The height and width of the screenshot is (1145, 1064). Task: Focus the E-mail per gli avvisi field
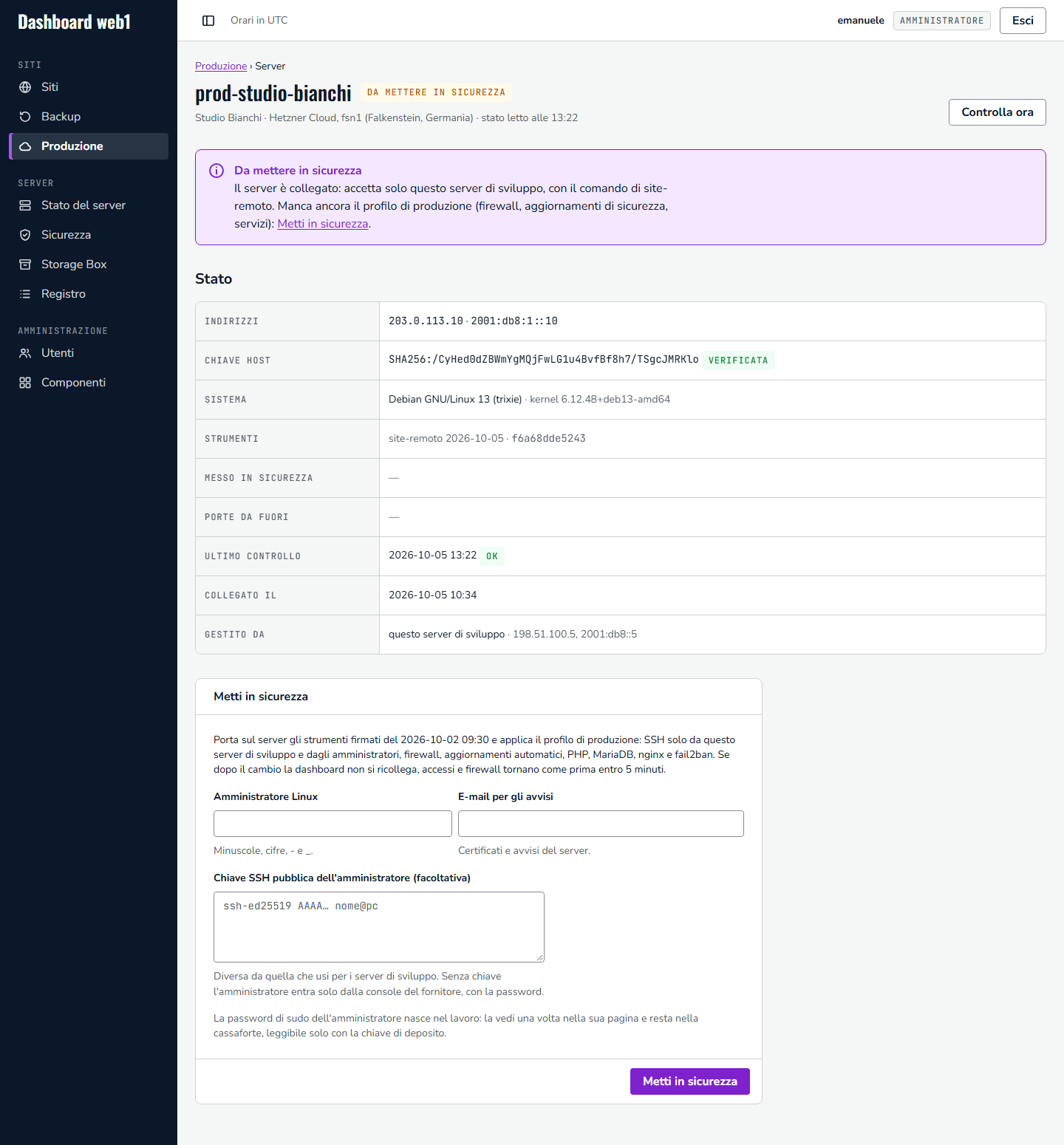(601, 824)
